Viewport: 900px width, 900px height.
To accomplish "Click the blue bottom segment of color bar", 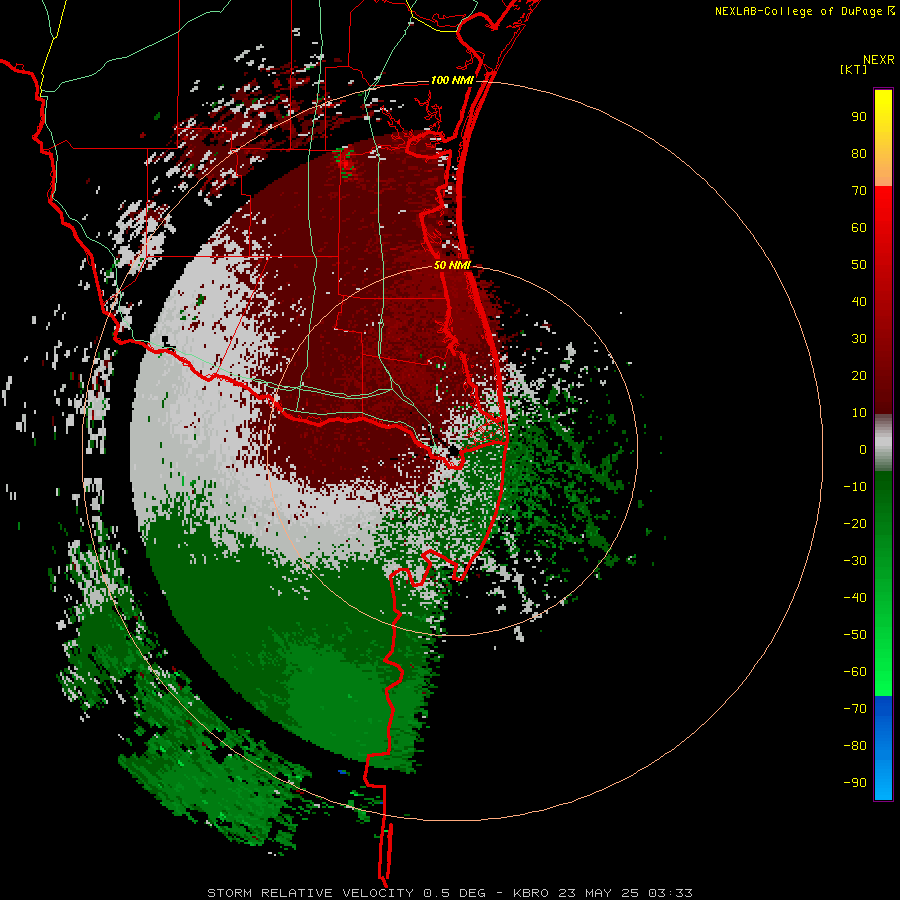I will click(883, 748).
